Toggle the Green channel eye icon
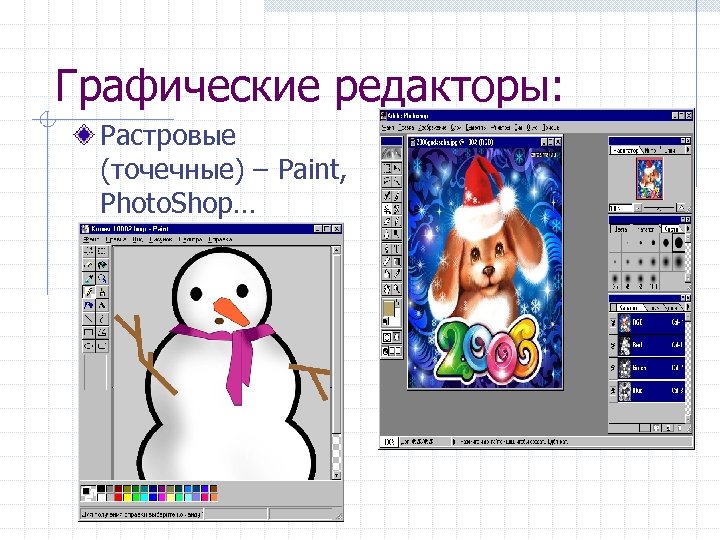This screenshot has height=540, width=720. click(612, 368)
